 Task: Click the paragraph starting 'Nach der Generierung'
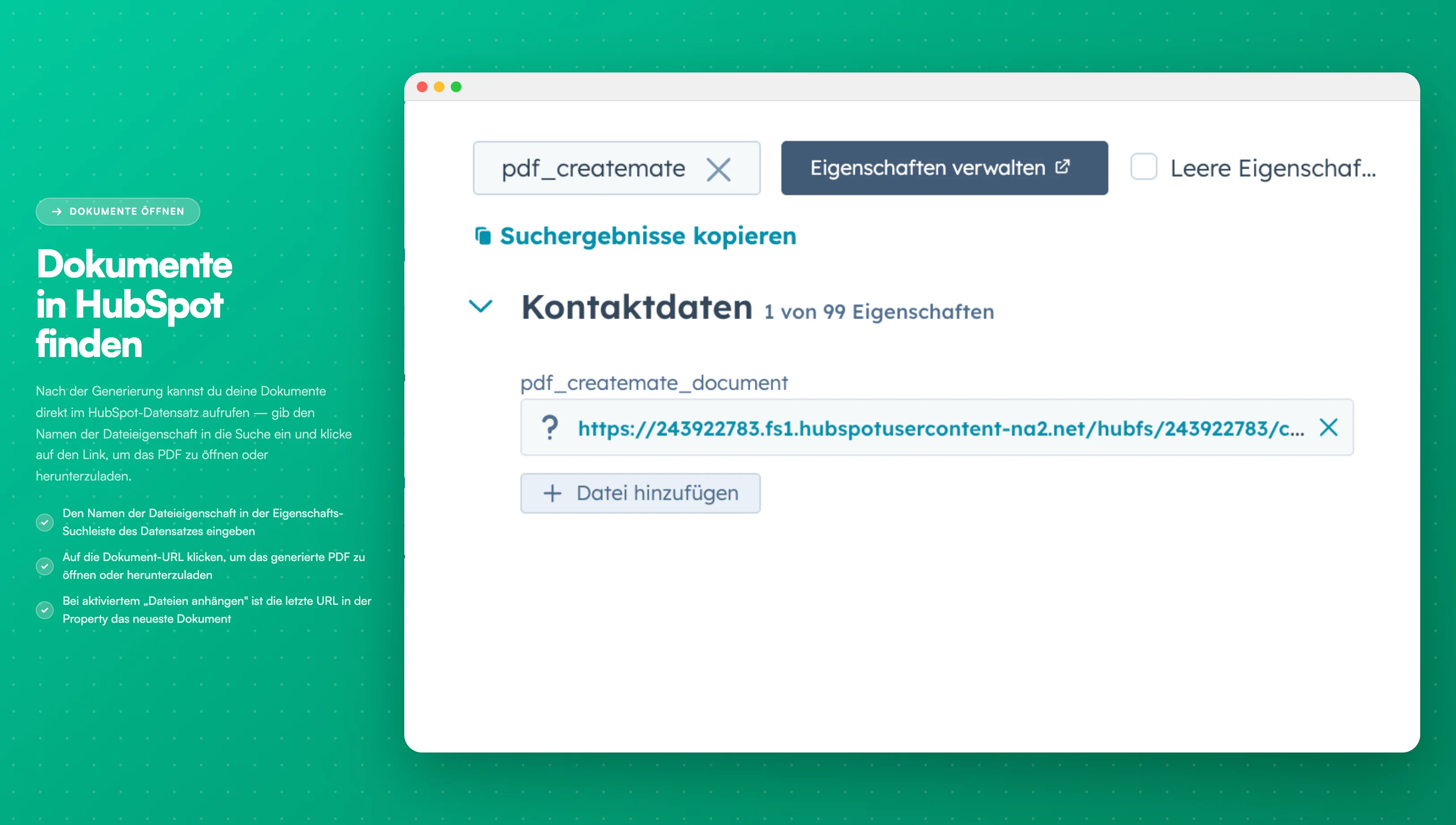pos(194,434)
